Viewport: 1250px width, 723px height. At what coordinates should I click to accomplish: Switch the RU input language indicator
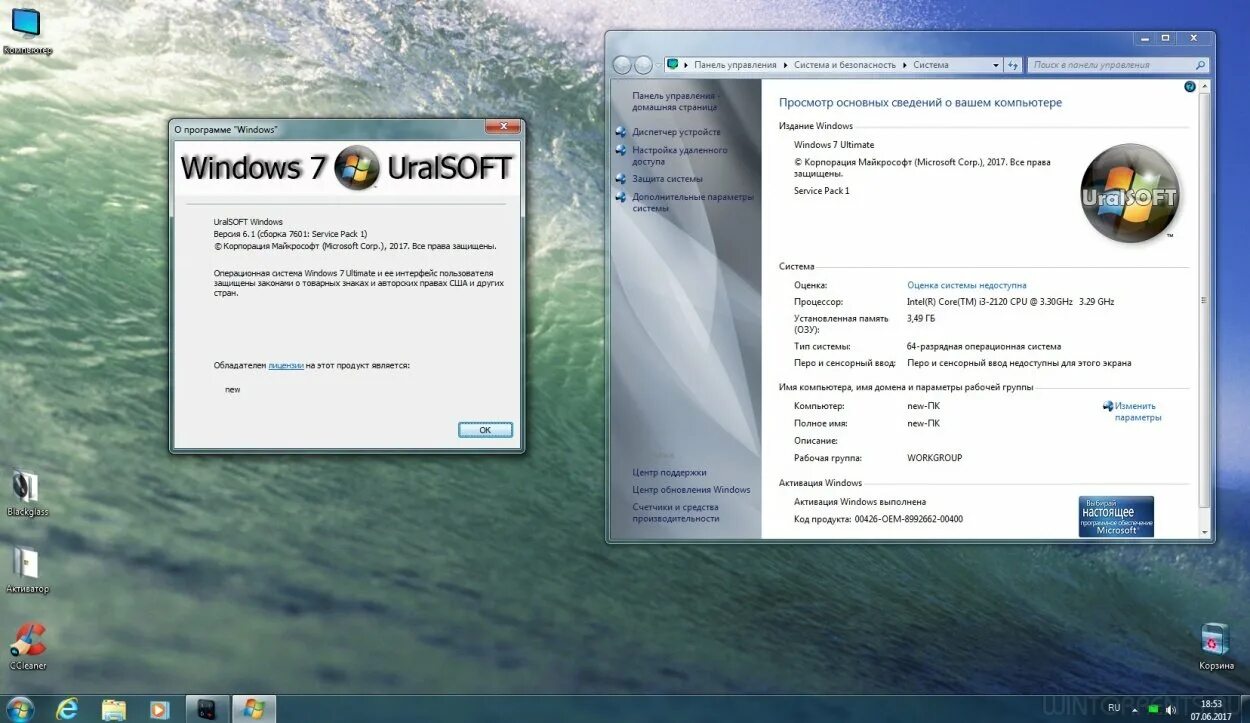pyautogui.click(x=1112, y=709)
